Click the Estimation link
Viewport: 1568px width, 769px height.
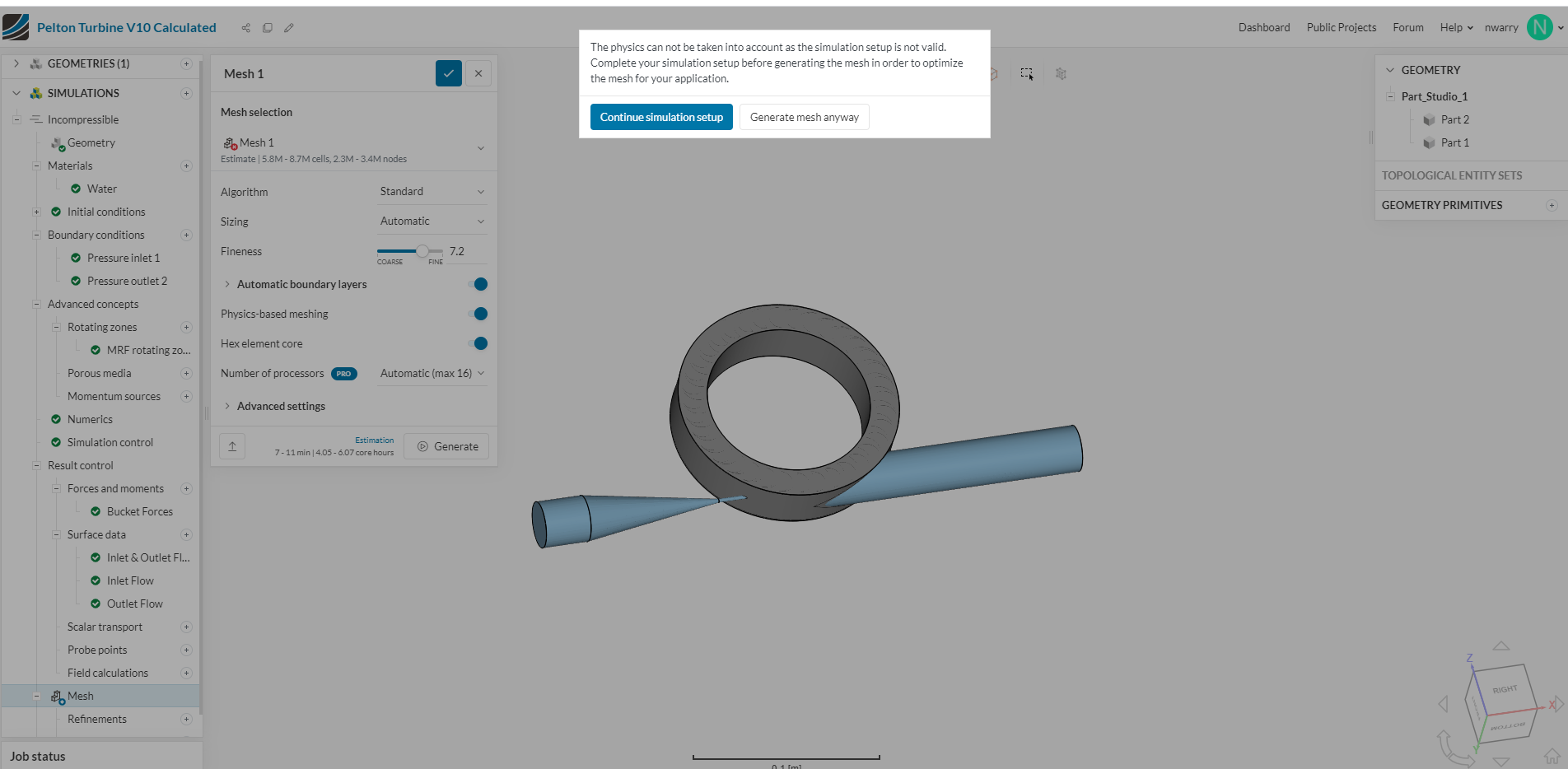[375, 440]
